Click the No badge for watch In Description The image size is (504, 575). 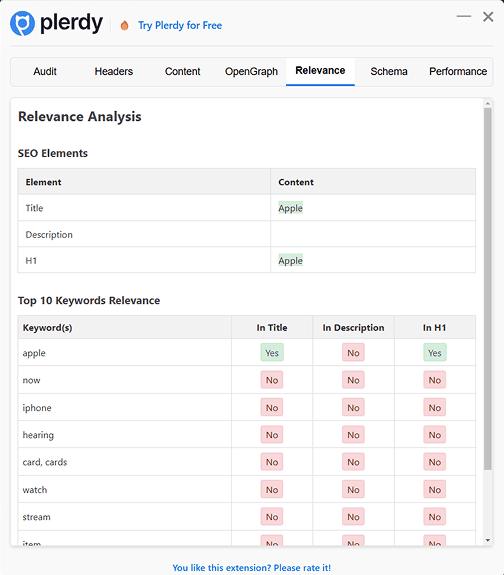(353, 490)
